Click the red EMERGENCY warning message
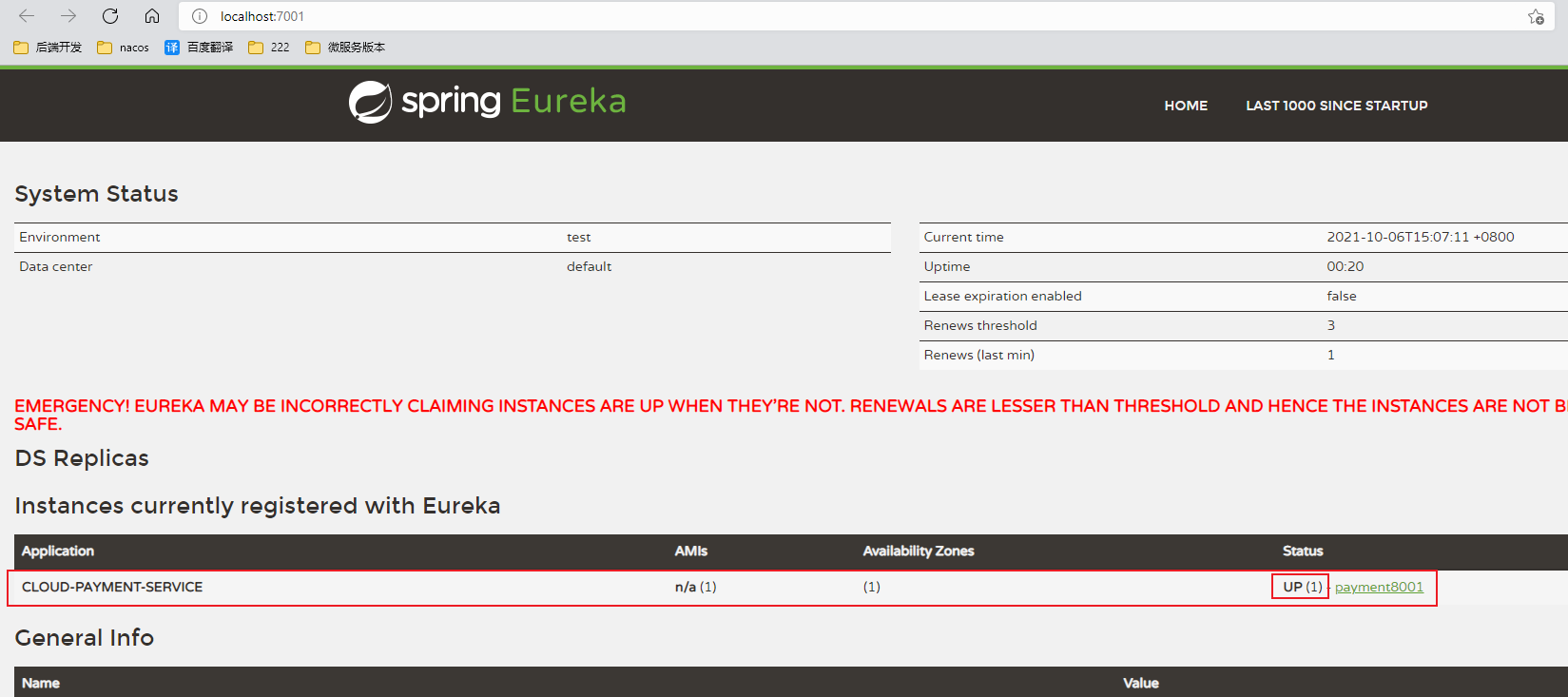1568x697 pixels. point(791,415)
